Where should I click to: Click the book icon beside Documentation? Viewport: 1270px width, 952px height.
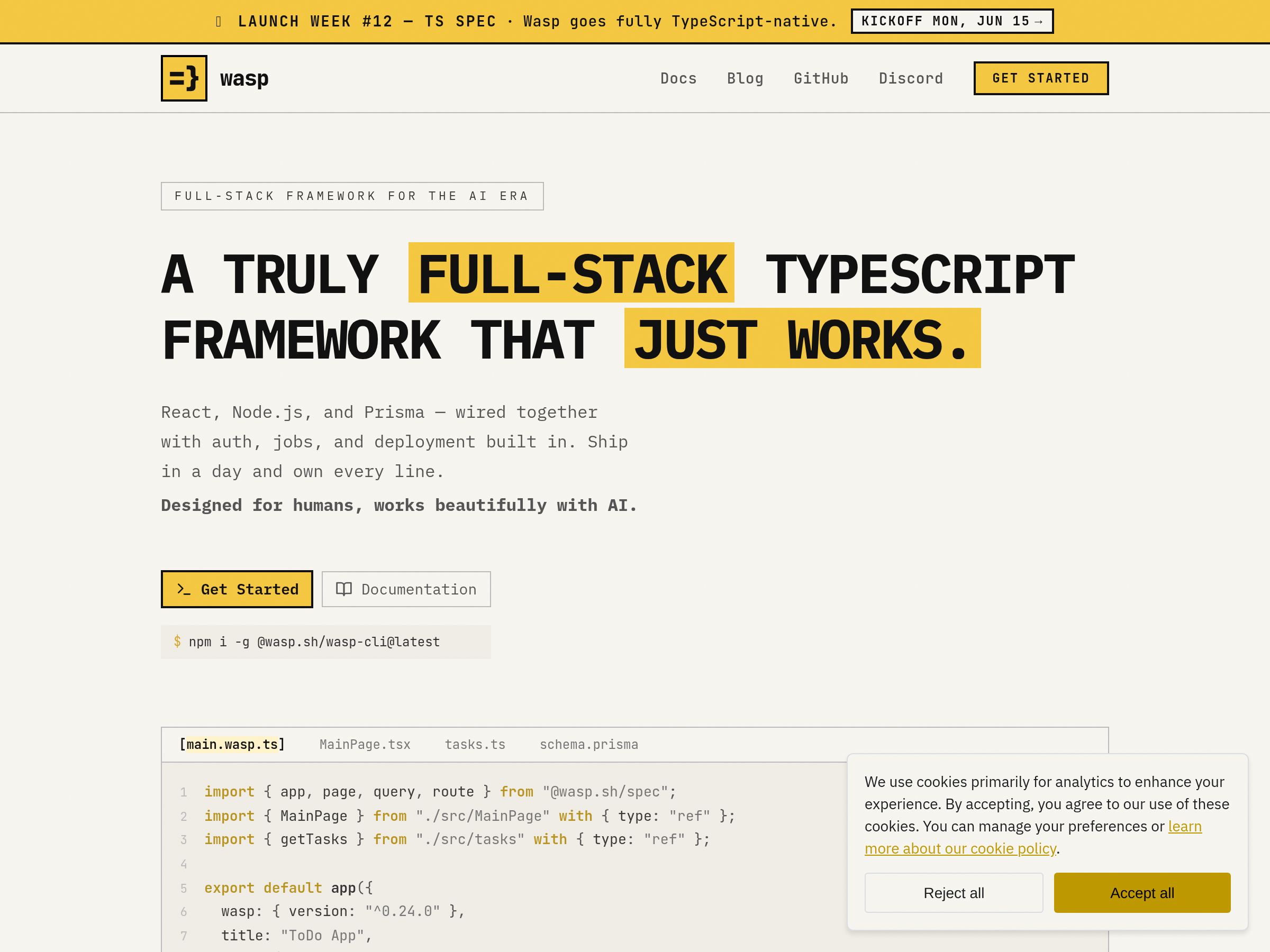click(343, 589)
